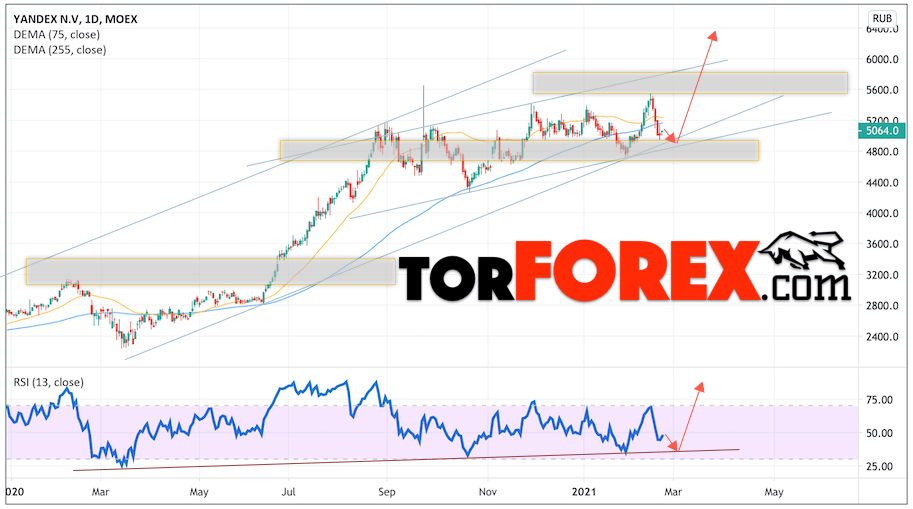Select the DEMA (75, close) indicator label
The height and width of the screenshot is (509, 913).
click(56, 35)
